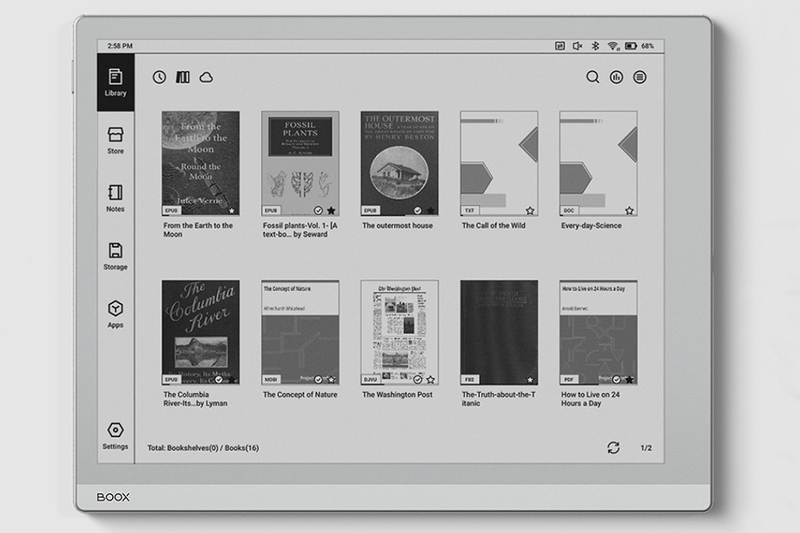Open Every-day-Science document cover
Image resolution: width=800 pixels, height=533 pixels.
[x=598, y=163]
